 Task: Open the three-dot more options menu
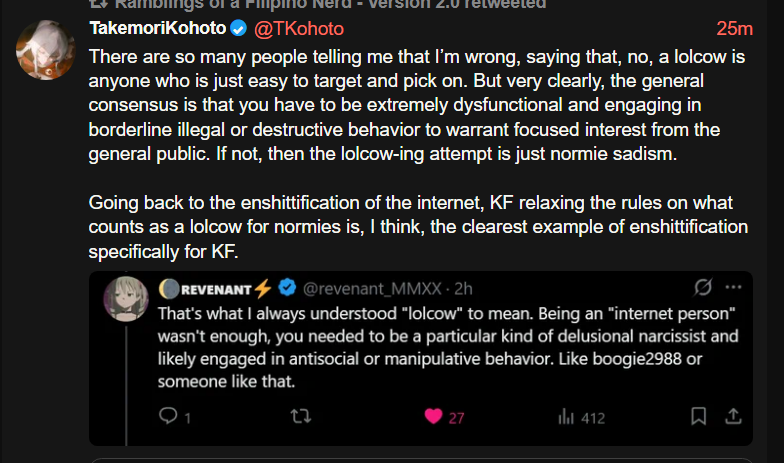[733, 287]
